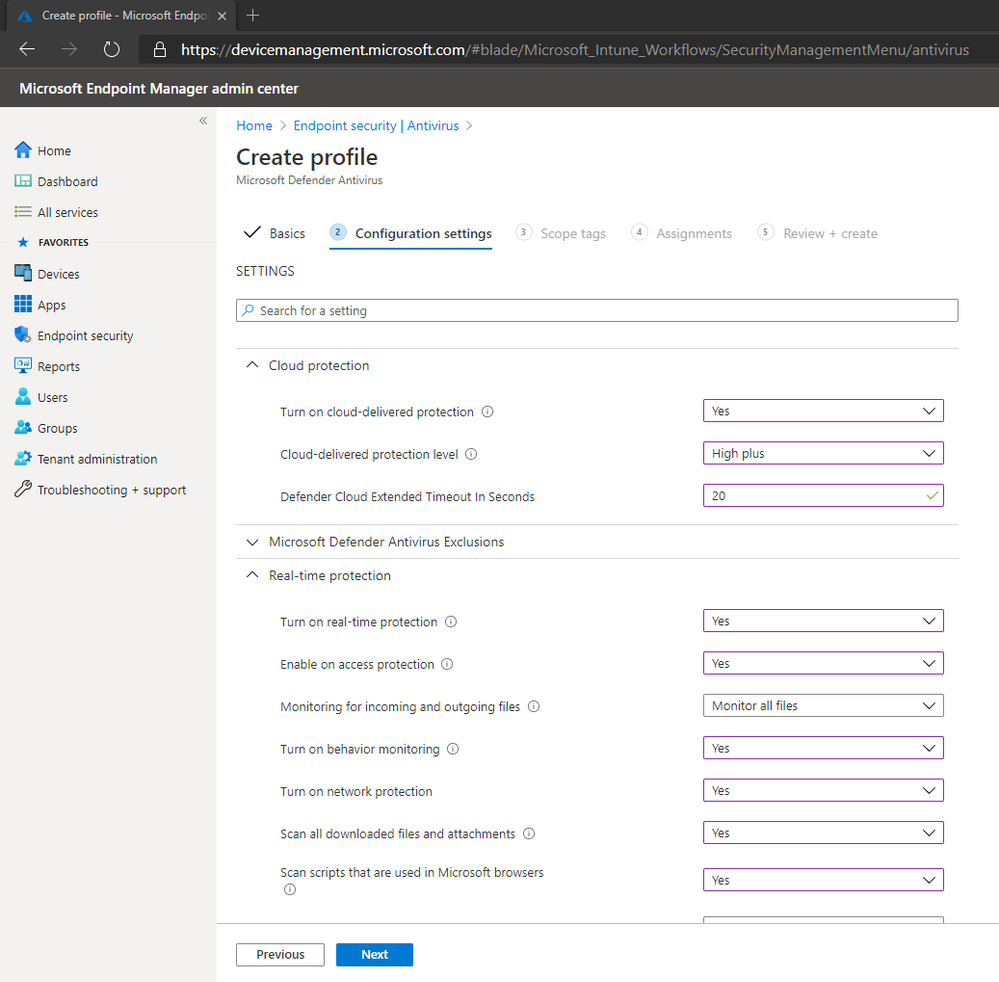Image resolution: width=999 pixels, height=982 pixels.
Task: Select the Create profile browser tab
Action: point(121,15)
